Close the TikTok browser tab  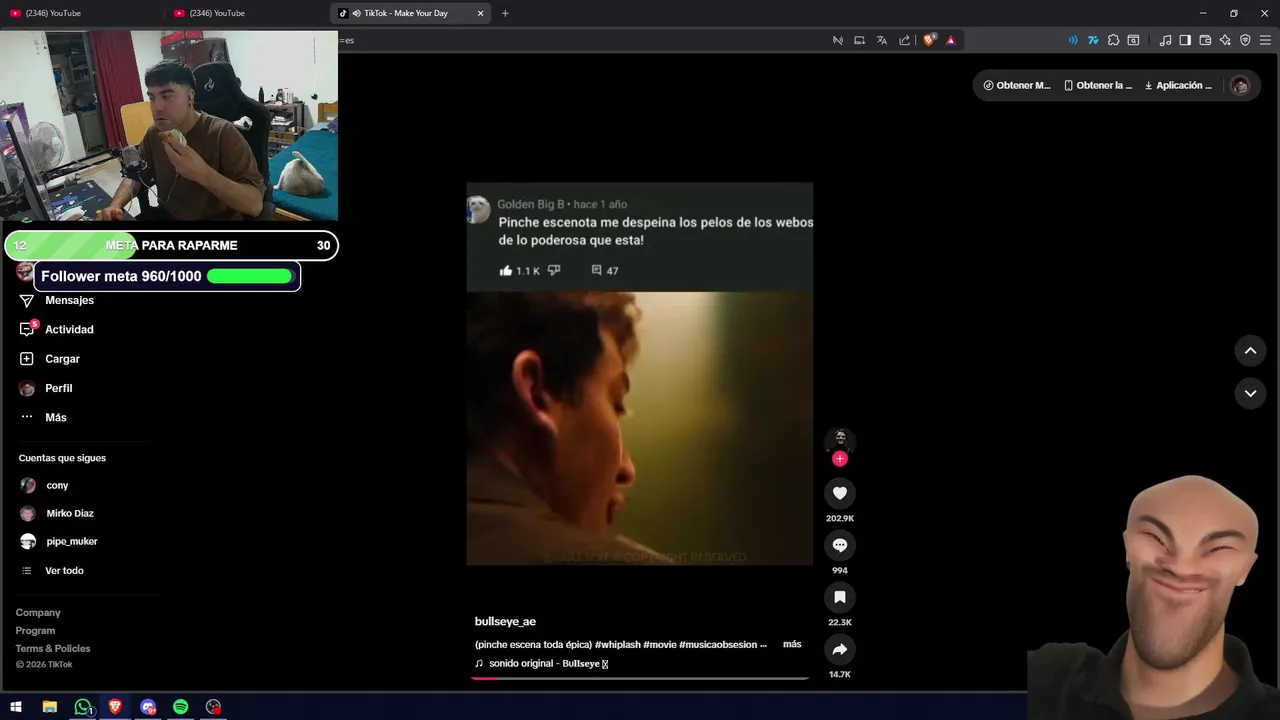click(x=480, y=13)
